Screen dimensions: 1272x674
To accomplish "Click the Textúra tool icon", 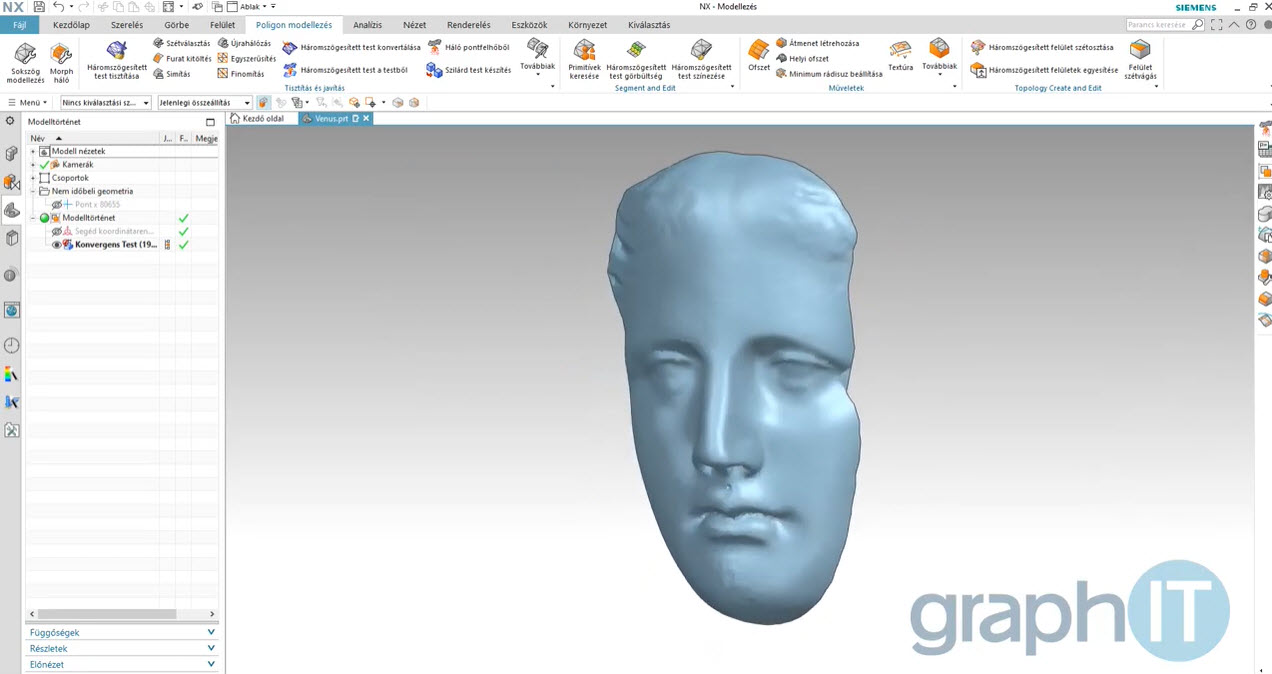I will [x=900, y=50].
